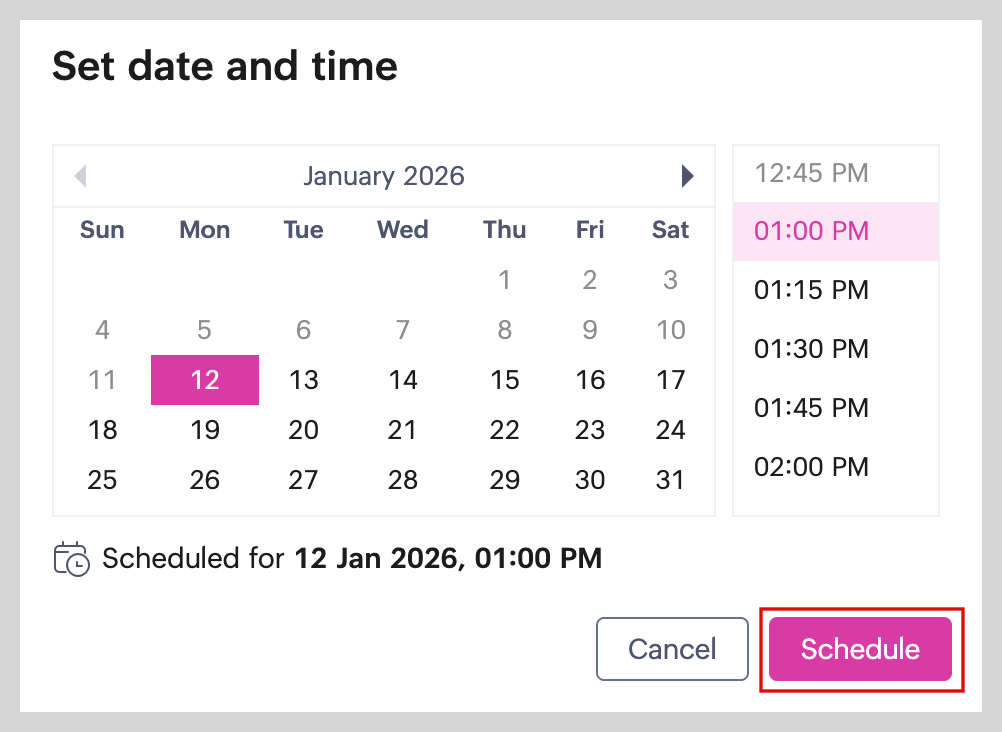1002x732 pixels.
Task: Select 01:15 PM time slot
Action: 811,290
